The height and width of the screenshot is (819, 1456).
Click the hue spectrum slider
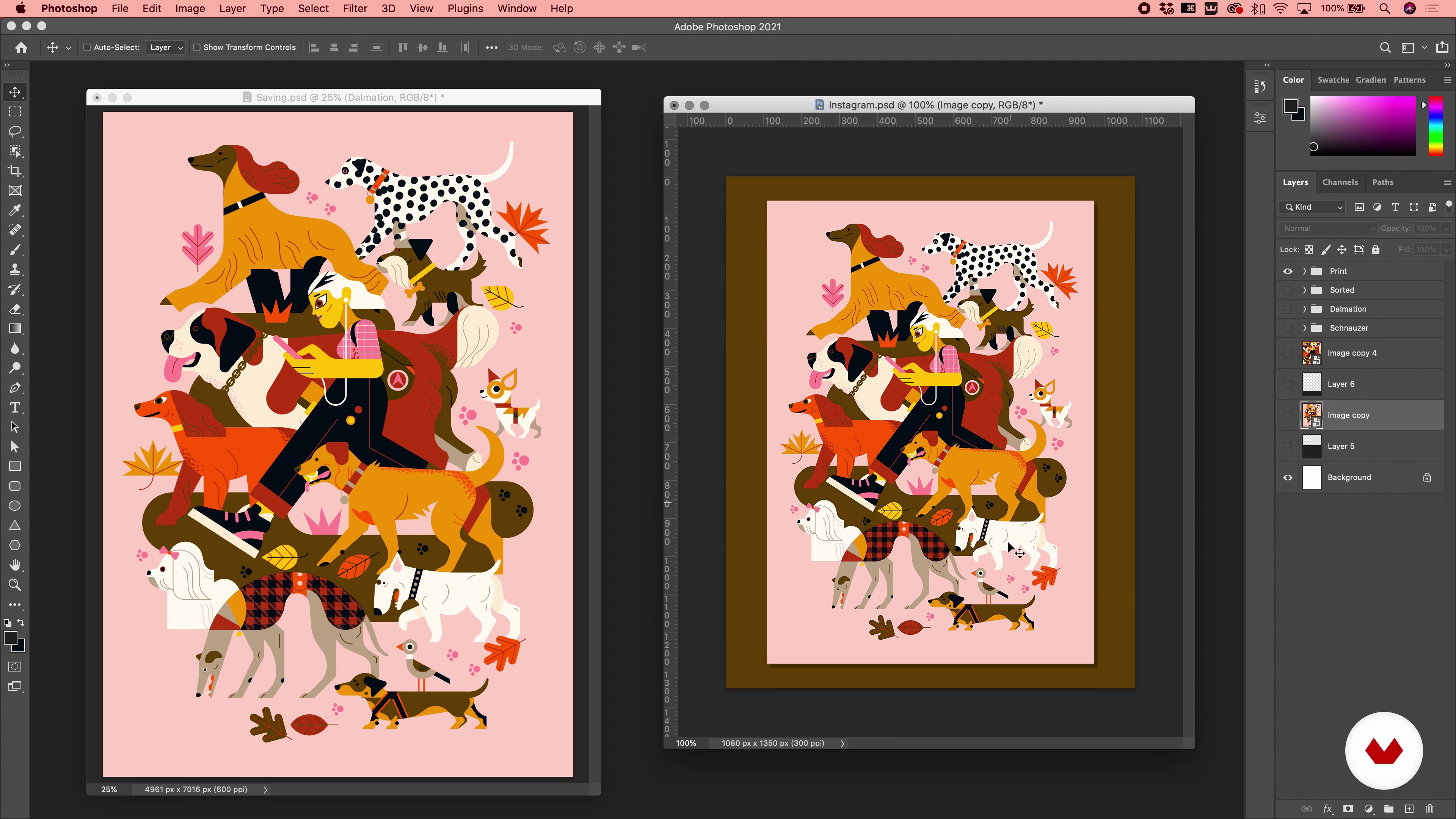(x=1435, y=126)
